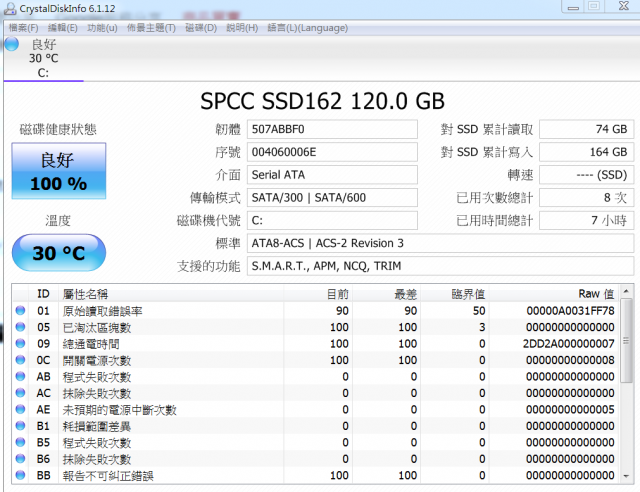
Task: Click status orb of attribute AE row
Action: click(x=20, y=409)
